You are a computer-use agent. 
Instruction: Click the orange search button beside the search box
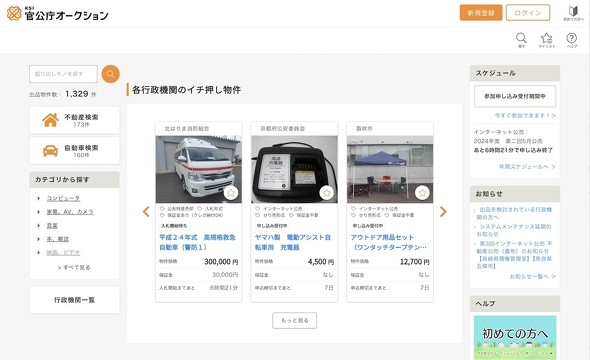tap(110, 74)
